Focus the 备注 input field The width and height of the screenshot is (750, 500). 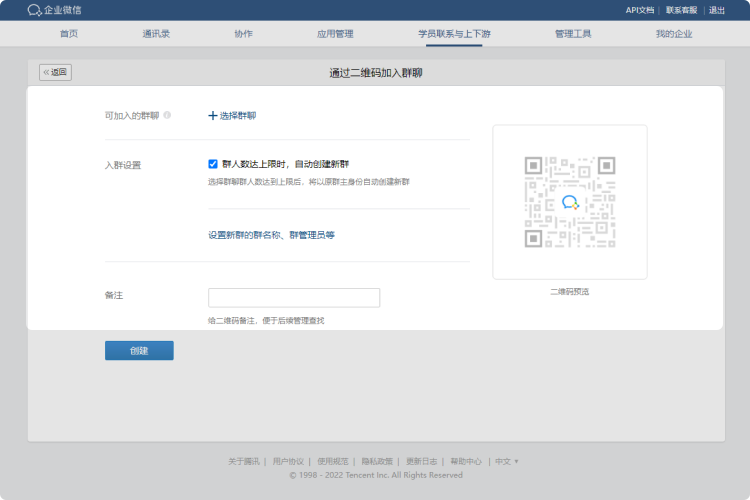point(294,298)
